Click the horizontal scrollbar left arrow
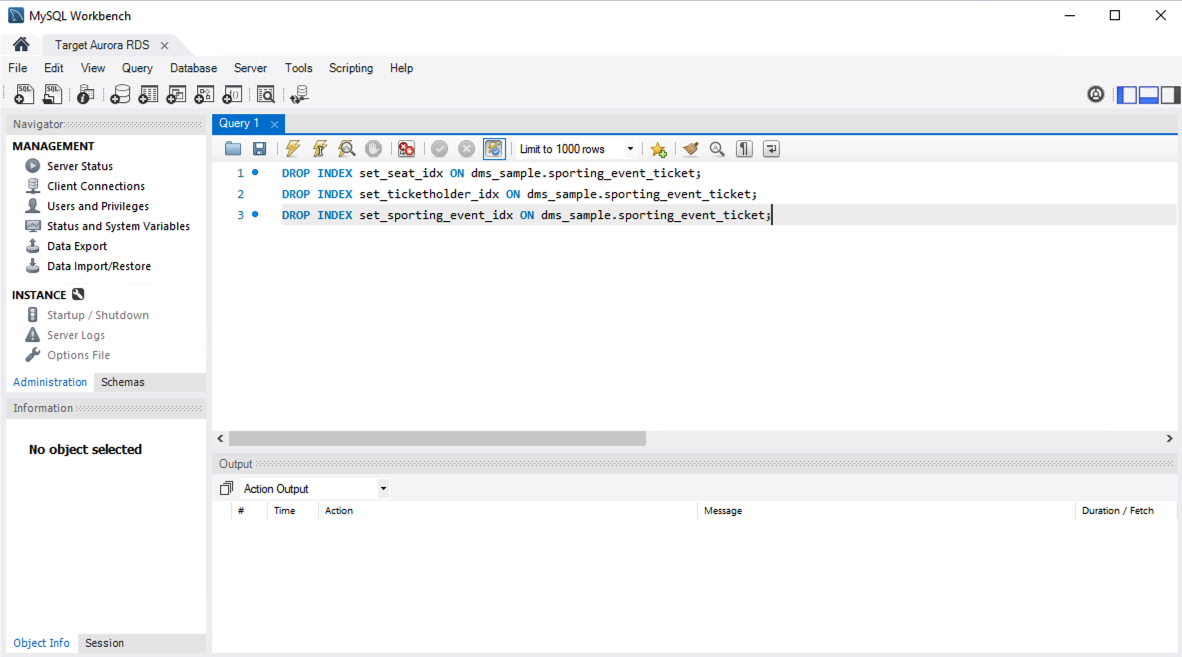Image resolution: width=1182 pixels, height=657 pixels. click(x=220, y=439)
